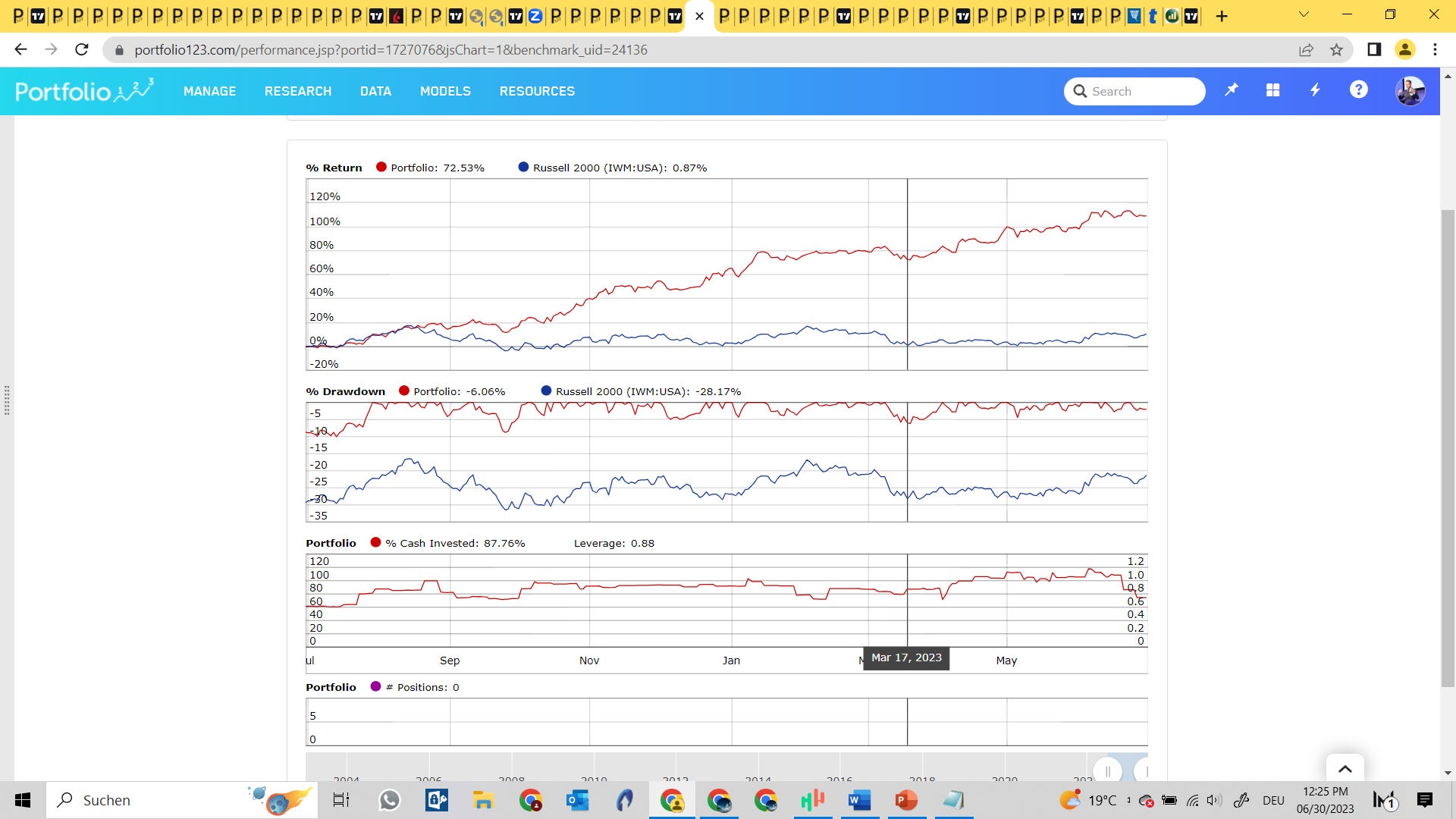The image size is (1456, 819).
Task: Open the DATA menu
Action: [375, 91]
